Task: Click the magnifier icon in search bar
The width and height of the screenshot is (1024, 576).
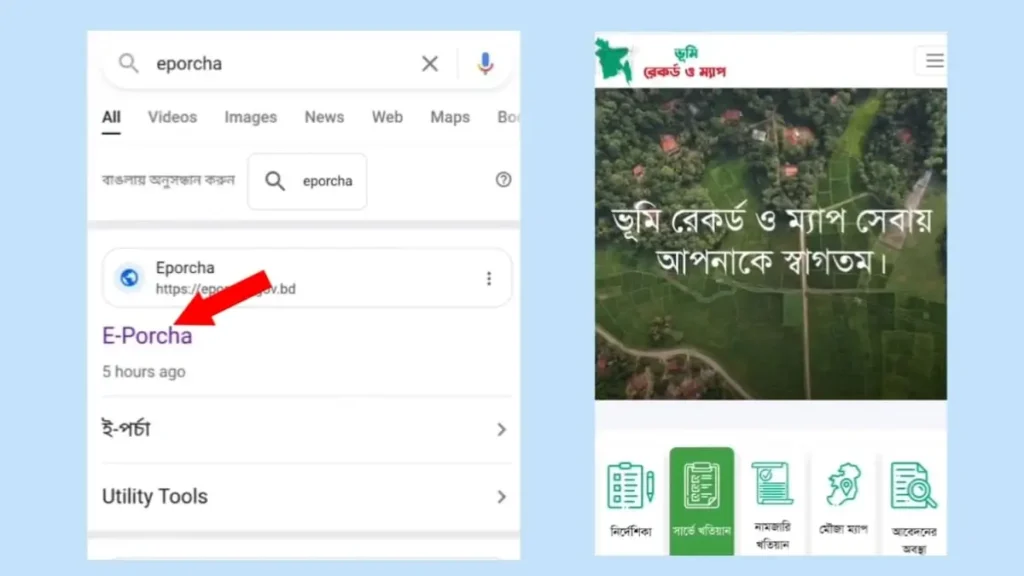Action: [x=129, y=64]
